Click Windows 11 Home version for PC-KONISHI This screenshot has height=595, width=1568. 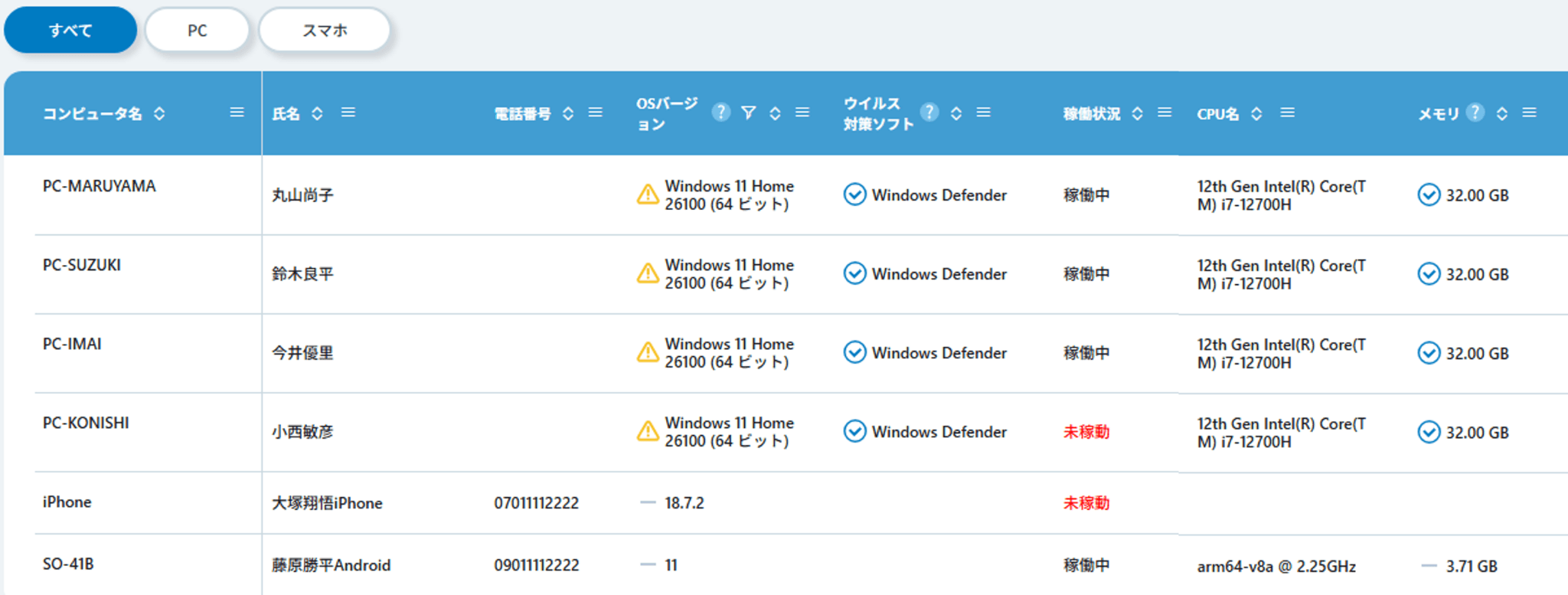coord(729,432)
